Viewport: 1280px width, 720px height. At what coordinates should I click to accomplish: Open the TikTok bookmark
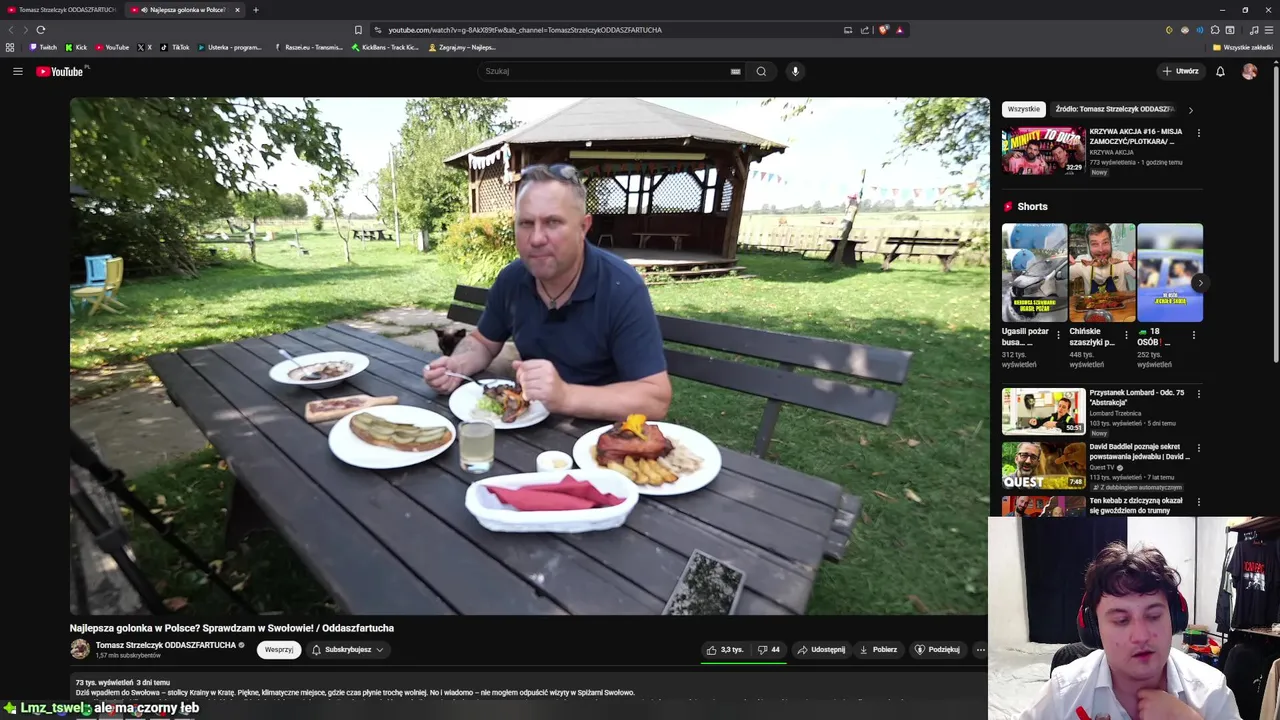pos(175,47)
